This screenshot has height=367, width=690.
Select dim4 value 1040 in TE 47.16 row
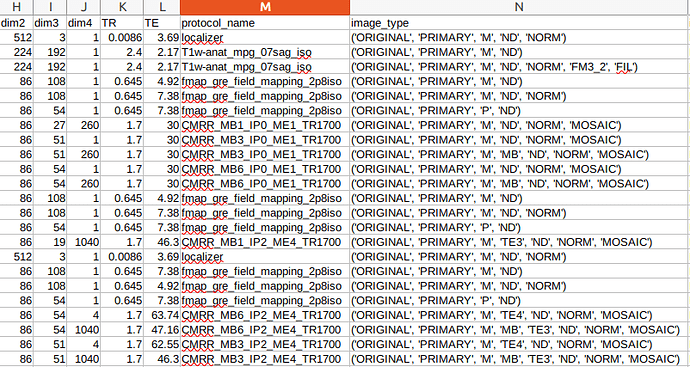click(x=84, y=330)
